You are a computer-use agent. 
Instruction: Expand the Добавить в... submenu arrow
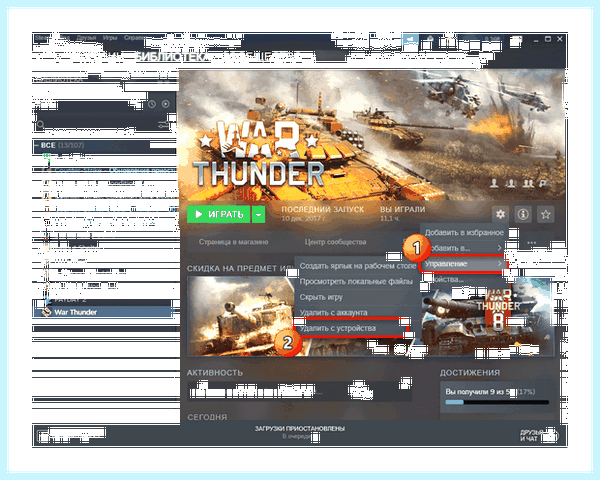pos(499,248)
